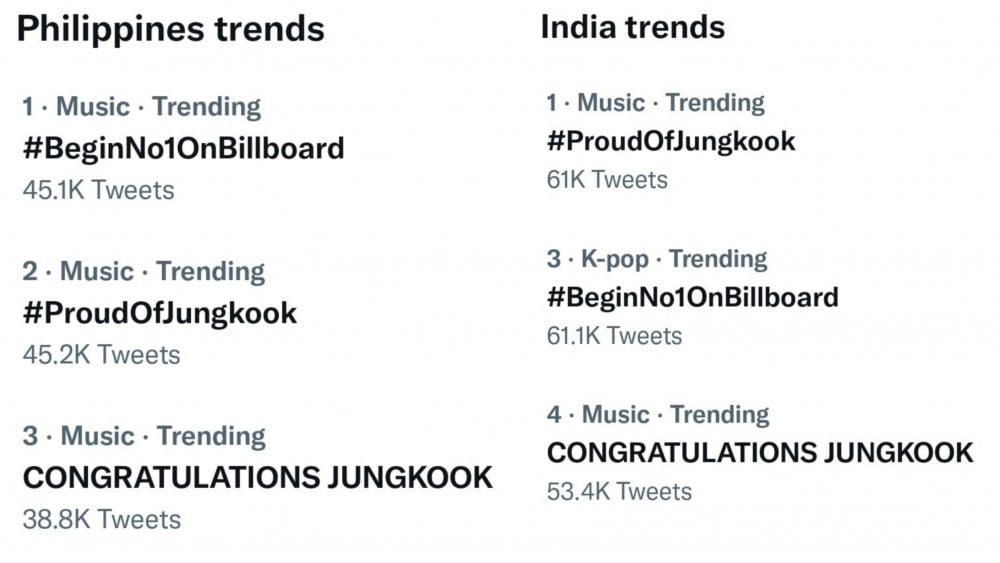This screenshot has width=1000, height=563.
Task: Click the 53.4K Tweets count
Action: point(619,491)
